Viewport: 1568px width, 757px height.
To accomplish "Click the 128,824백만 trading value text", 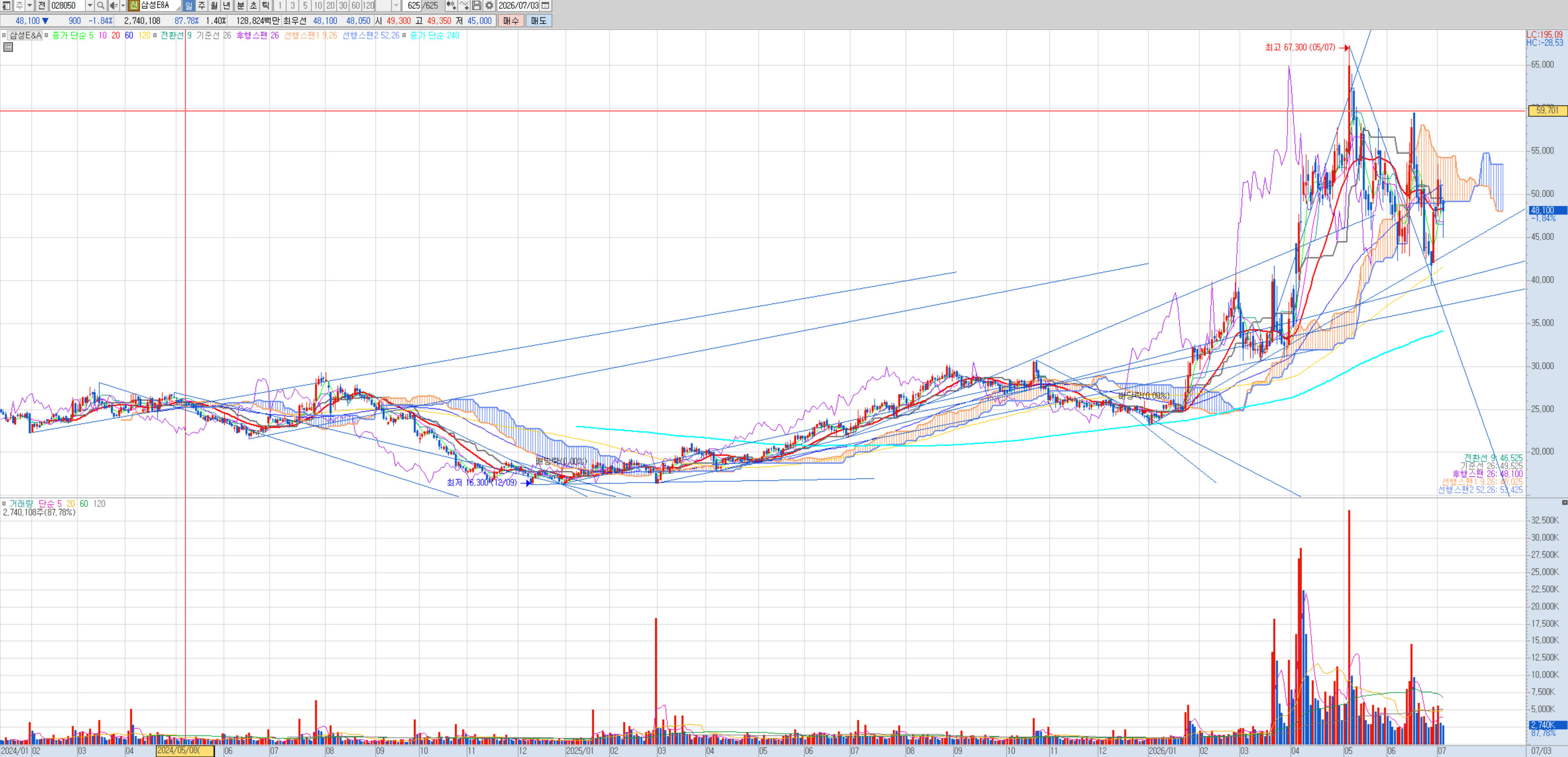I will [258, 21].
